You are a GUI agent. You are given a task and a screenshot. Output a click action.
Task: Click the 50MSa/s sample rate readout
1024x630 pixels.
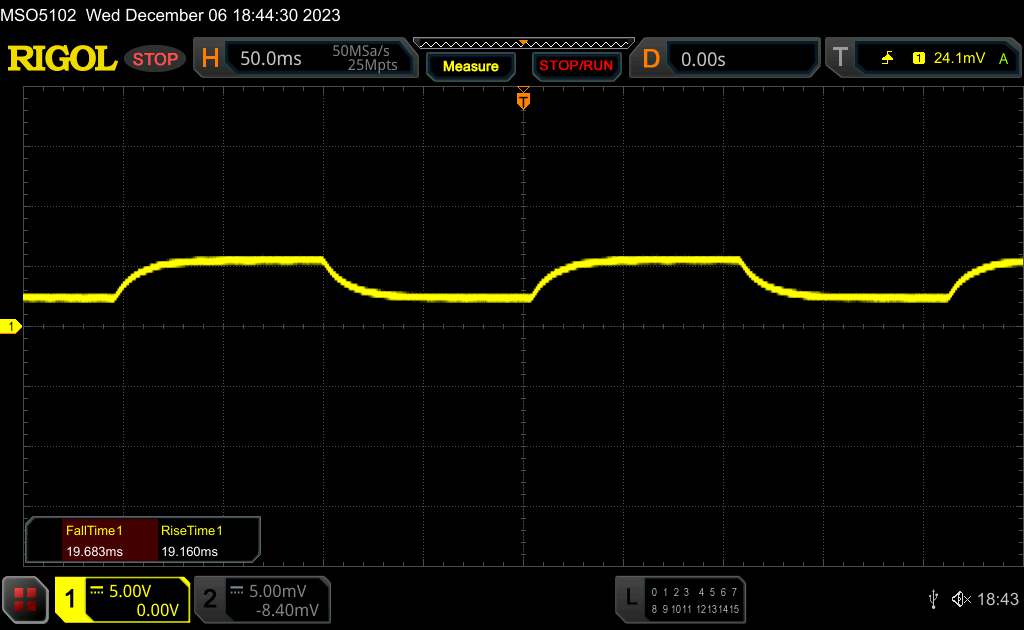point(360,51)
